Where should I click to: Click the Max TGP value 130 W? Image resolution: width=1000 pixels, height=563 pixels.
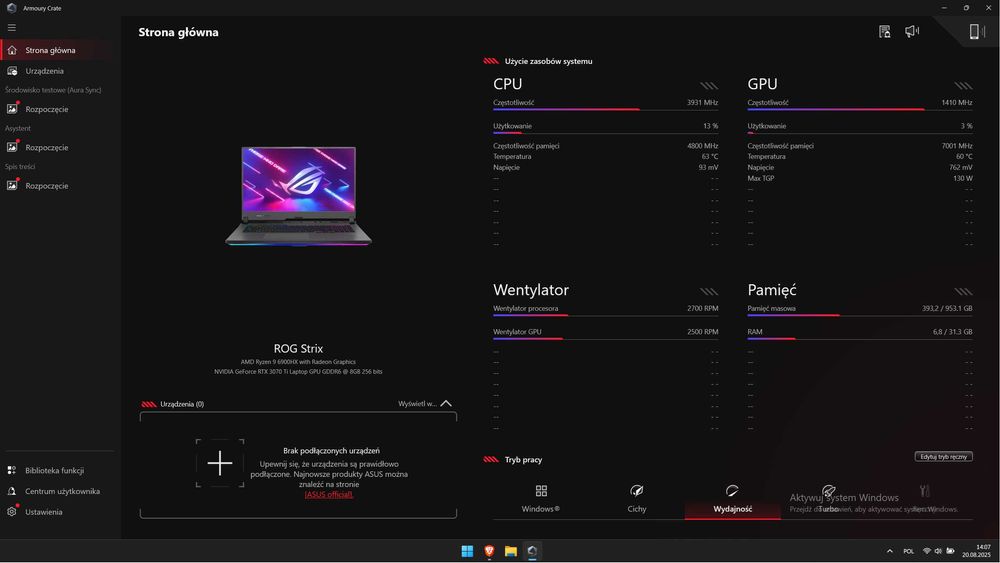click(963, 178)
